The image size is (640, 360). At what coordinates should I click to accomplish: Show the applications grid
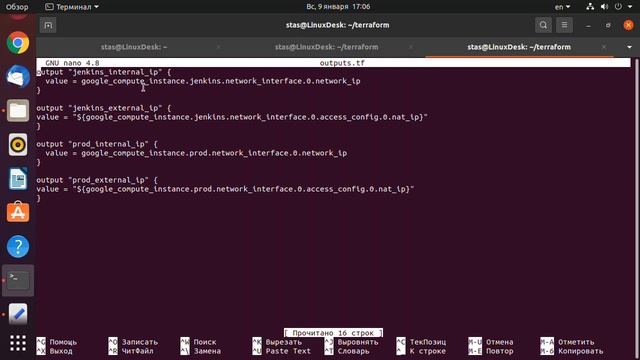[18, 343]
